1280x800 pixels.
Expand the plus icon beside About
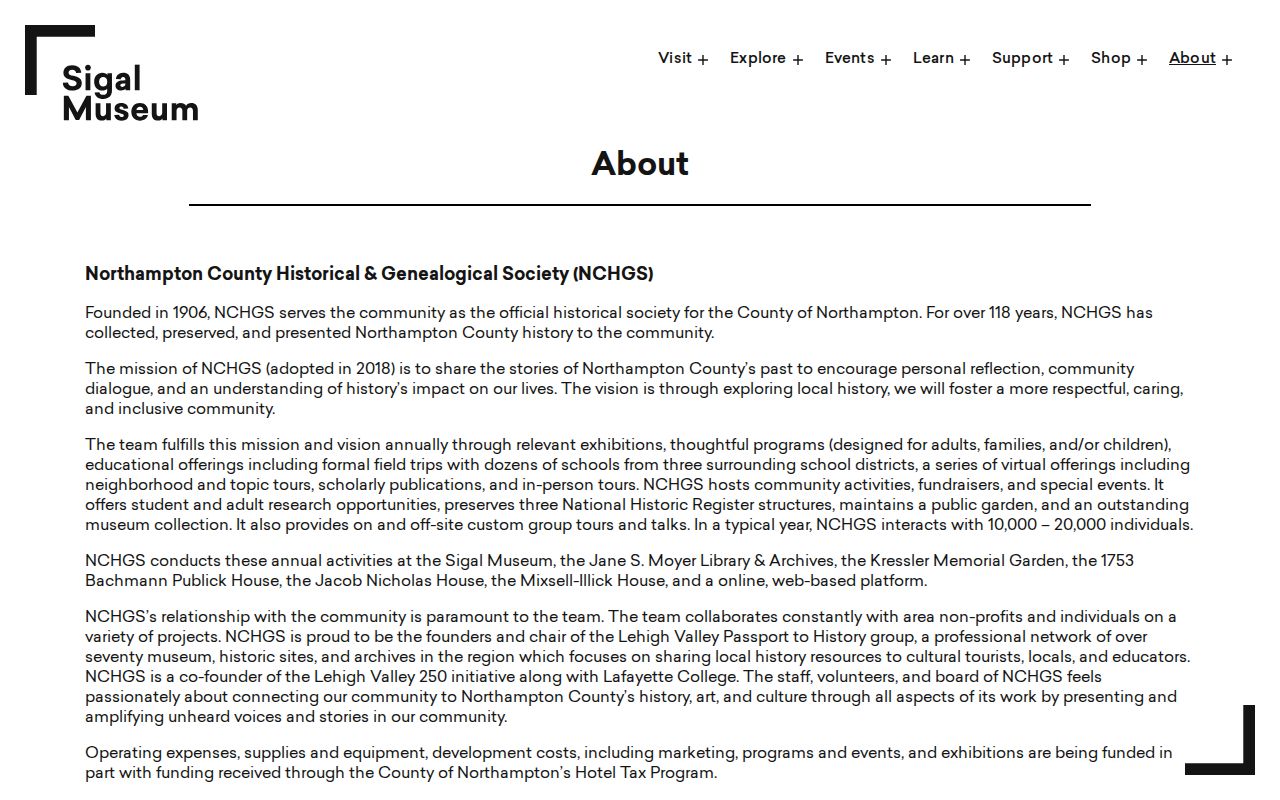1227,60
